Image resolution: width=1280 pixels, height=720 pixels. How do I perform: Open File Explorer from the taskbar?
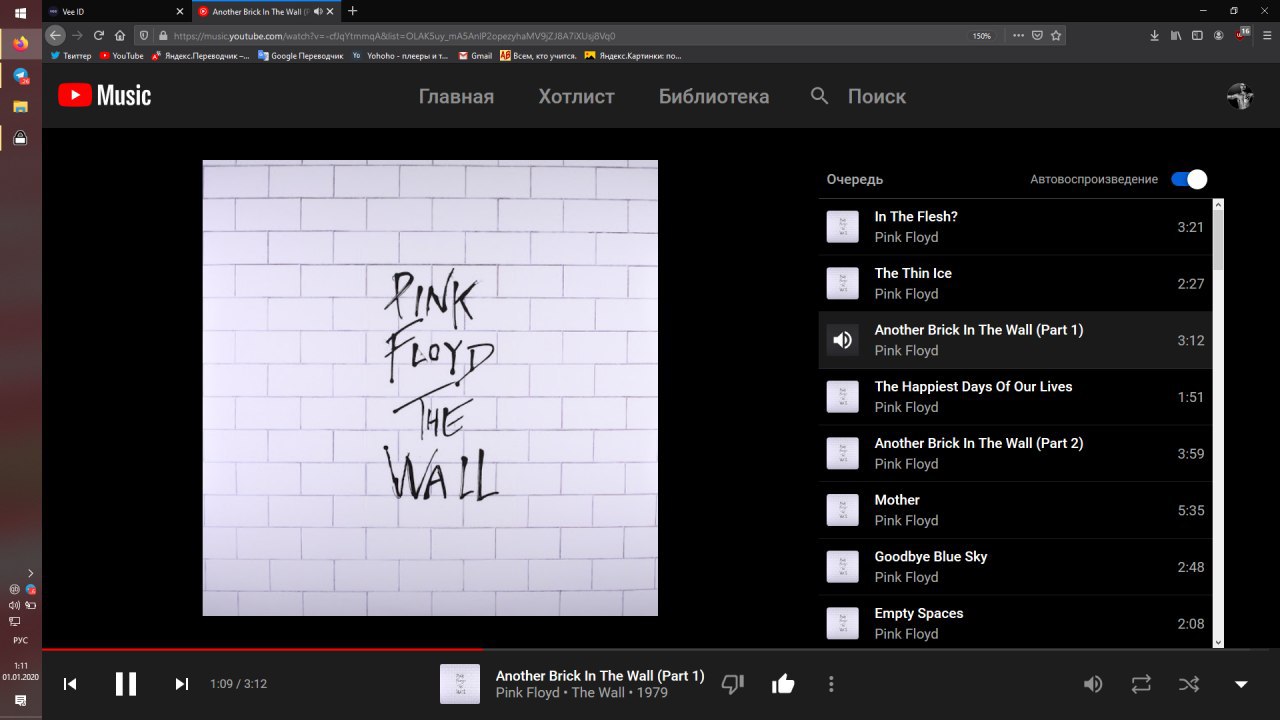[20, 106]
